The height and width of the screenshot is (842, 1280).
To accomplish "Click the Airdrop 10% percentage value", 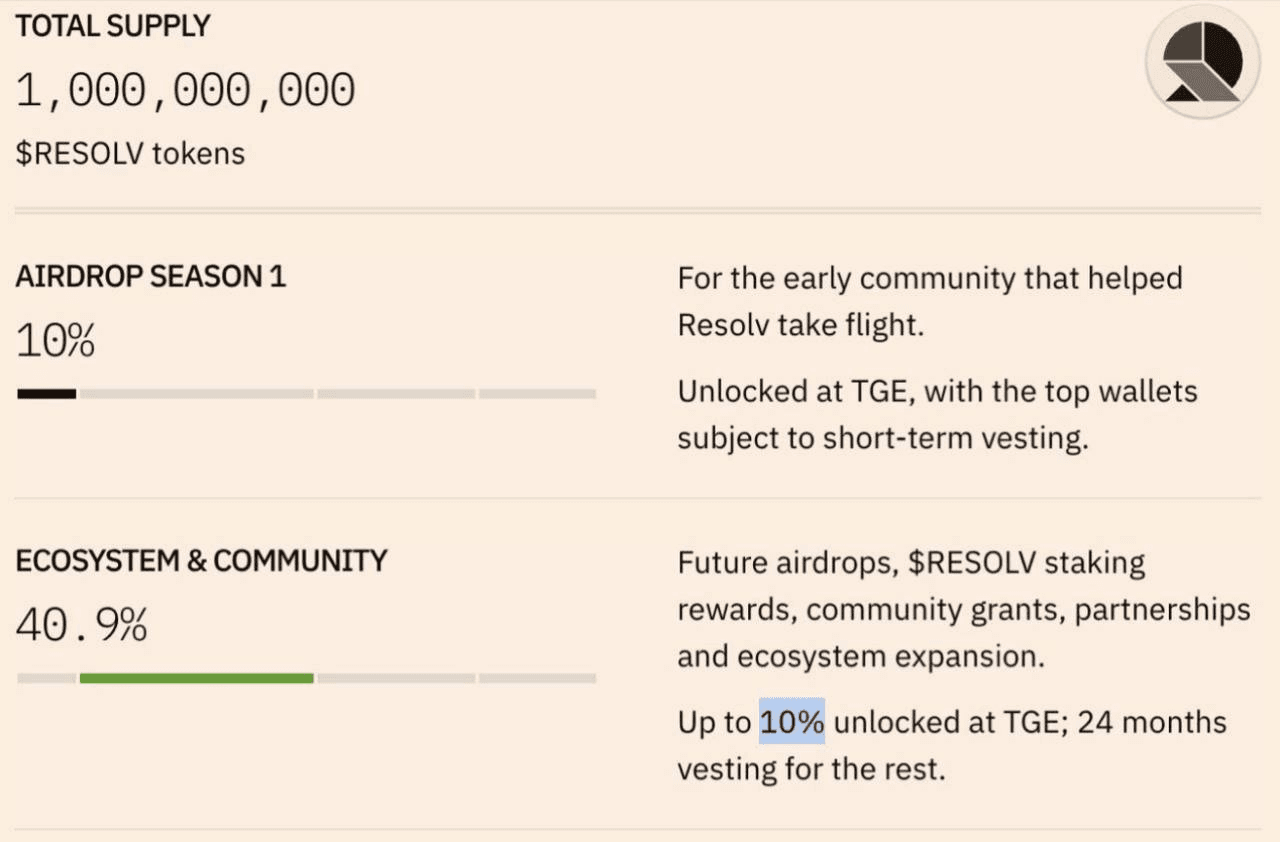I will [56, 342].
